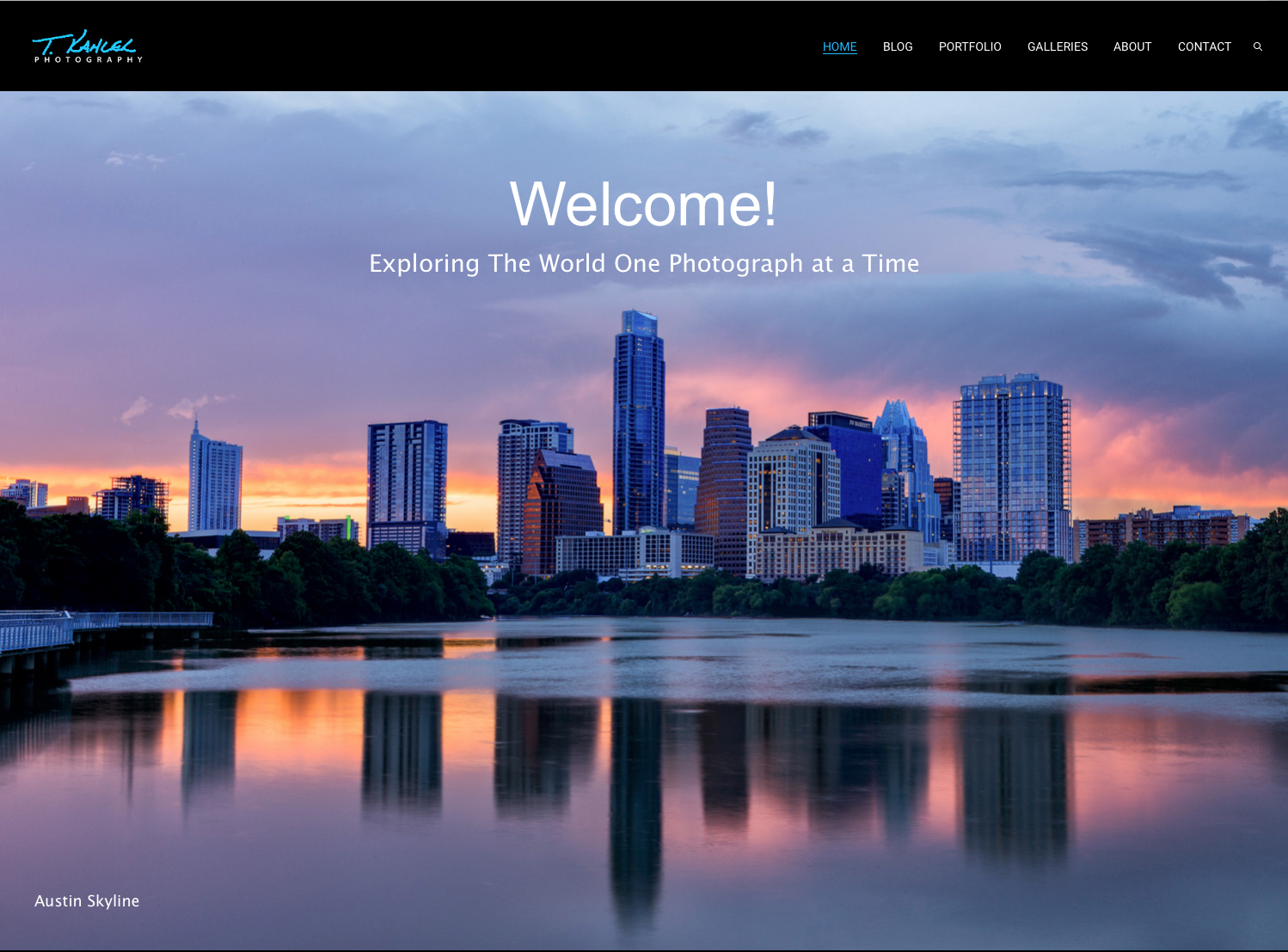Click the low red-brick apartment building
The image size is (1288, 952).
[x=1161, y=528]
